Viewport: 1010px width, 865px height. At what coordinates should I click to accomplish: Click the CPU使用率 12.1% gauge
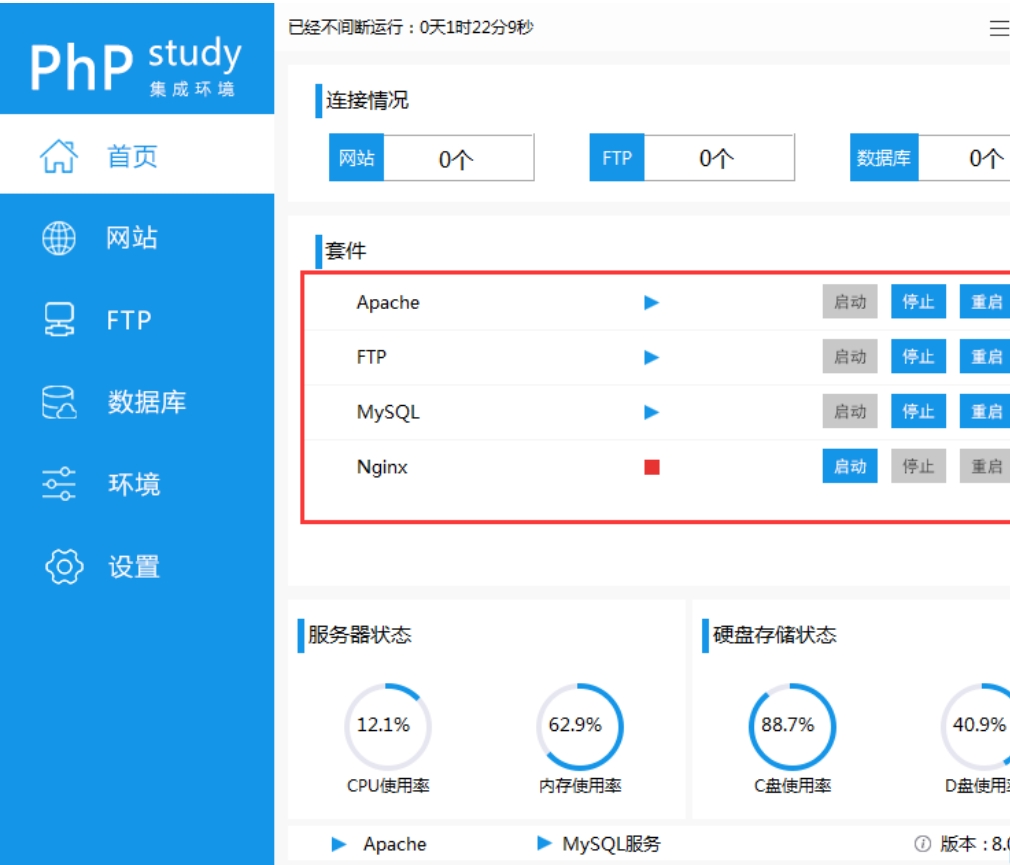tap(388, 726)
